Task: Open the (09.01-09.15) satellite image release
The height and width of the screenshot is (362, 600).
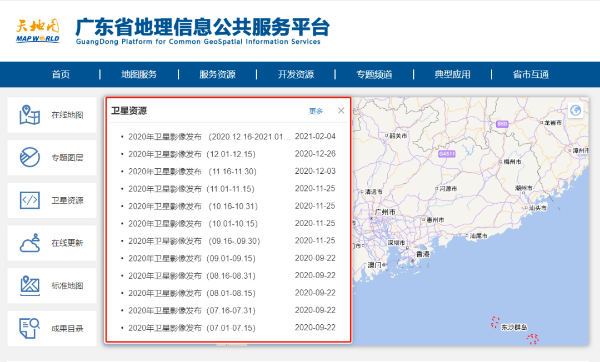Action: [x=192, y=258]
